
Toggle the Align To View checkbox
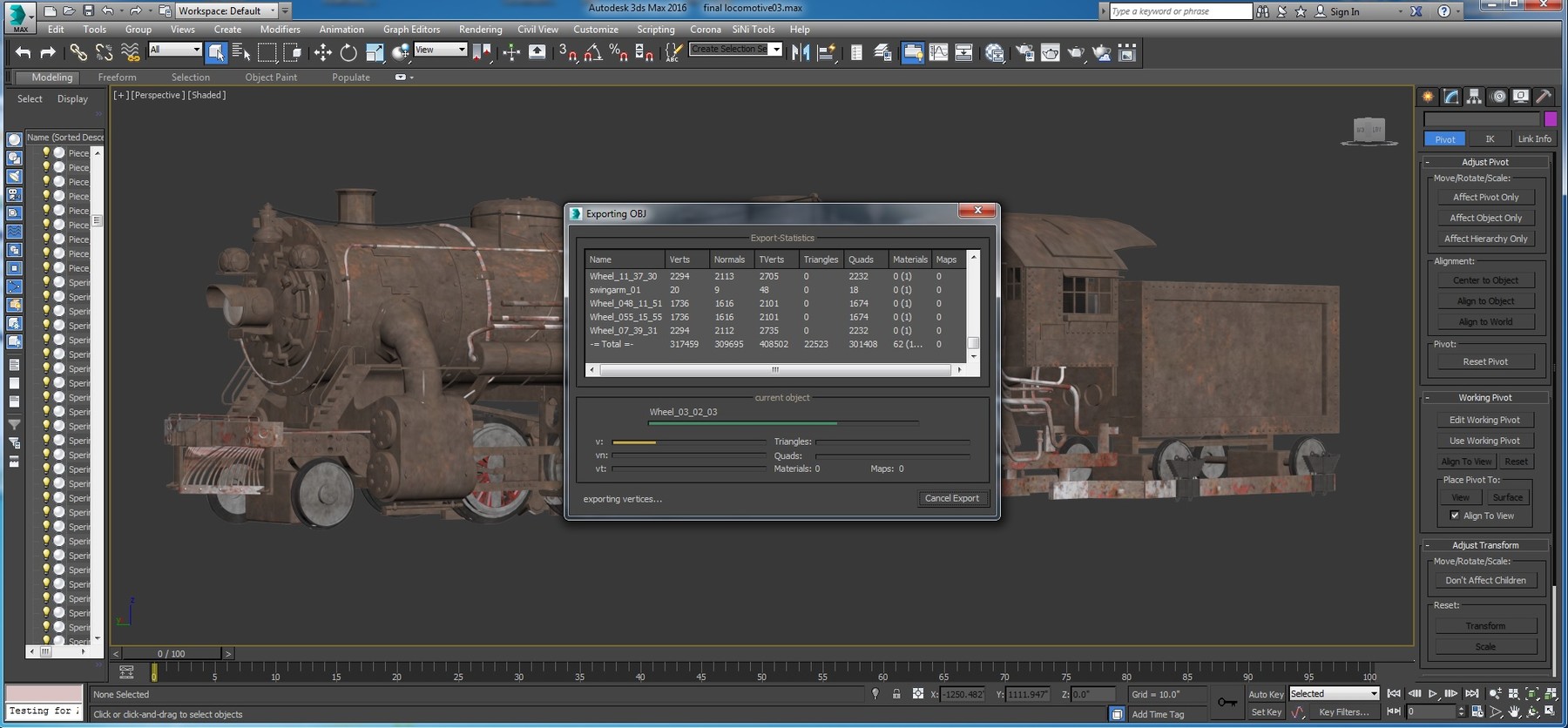click(x=1454, y=516)
